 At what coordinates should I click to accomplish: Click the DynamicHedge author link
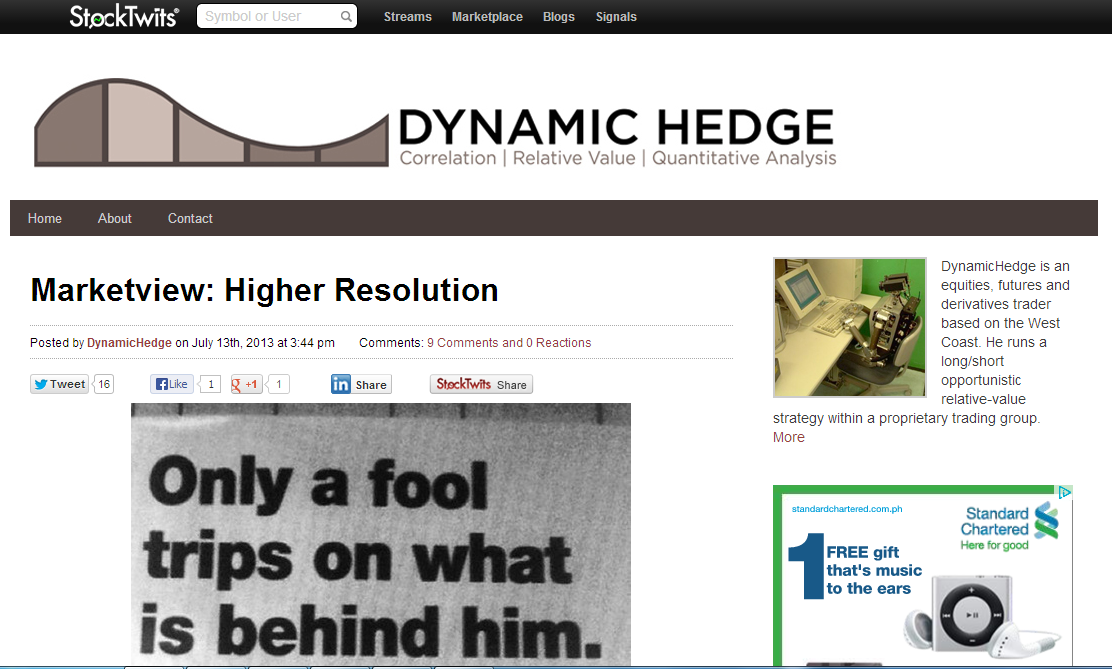129,343
